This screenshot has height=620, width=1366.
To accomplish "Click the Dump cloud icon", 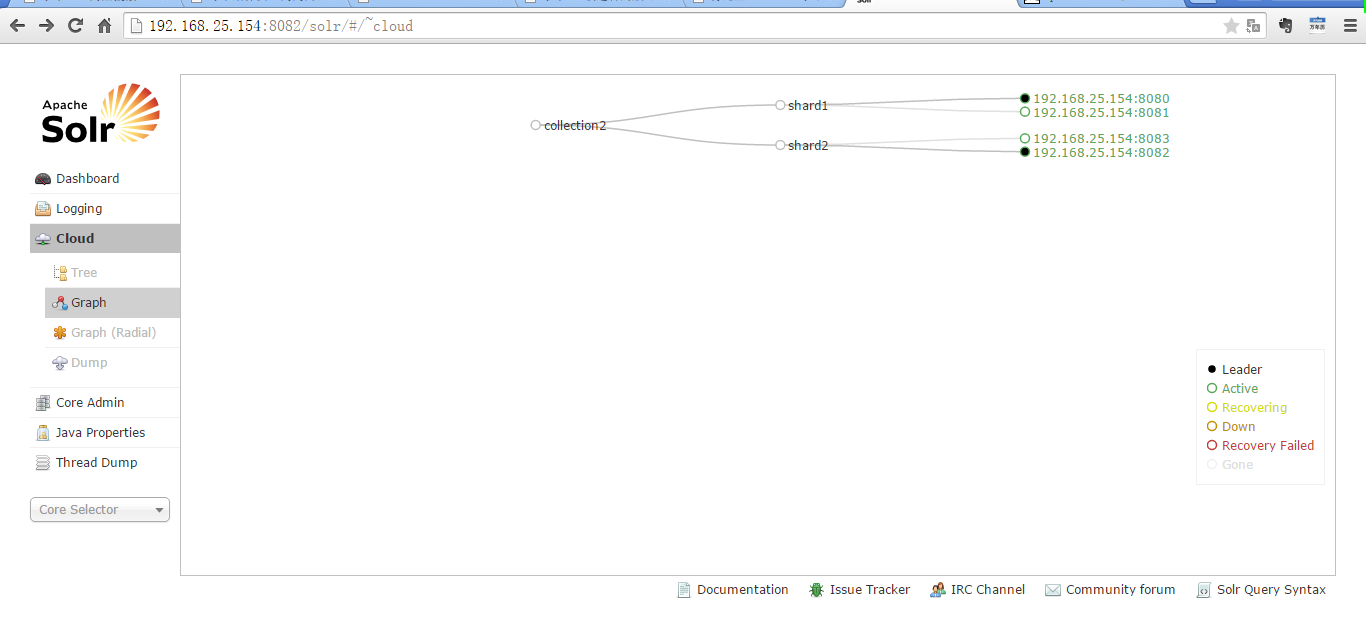I will (60, 363).
